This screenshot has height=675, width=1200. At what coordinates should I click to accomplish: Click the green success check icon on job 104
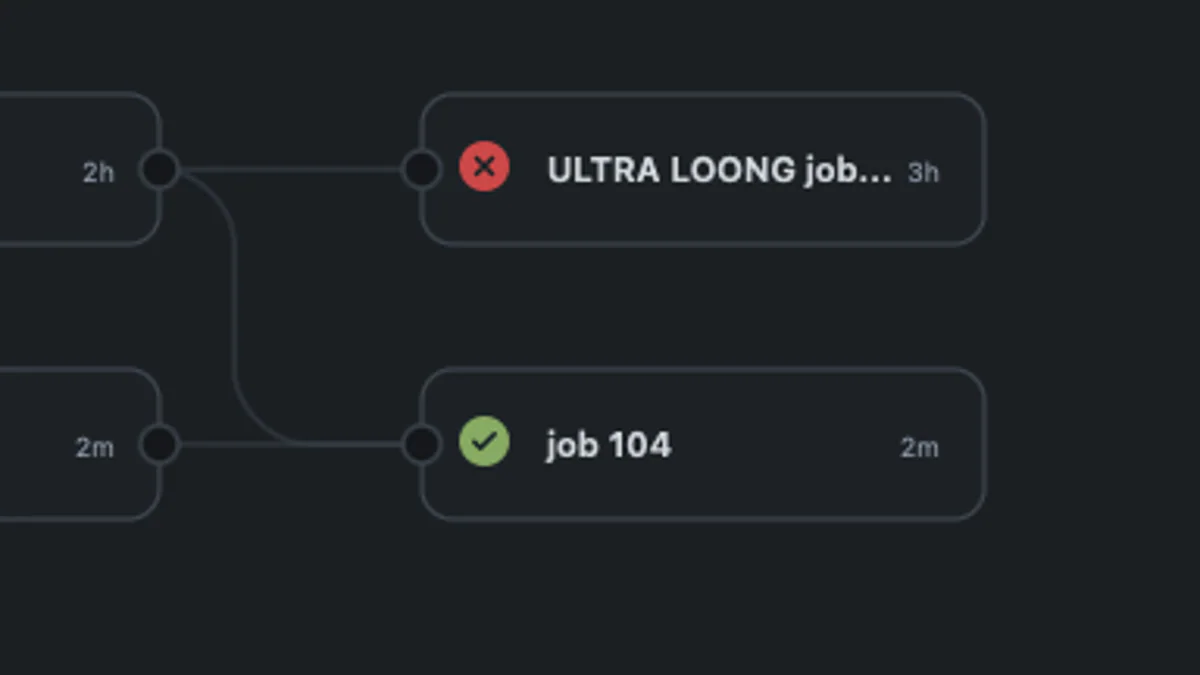coord(483,443)
